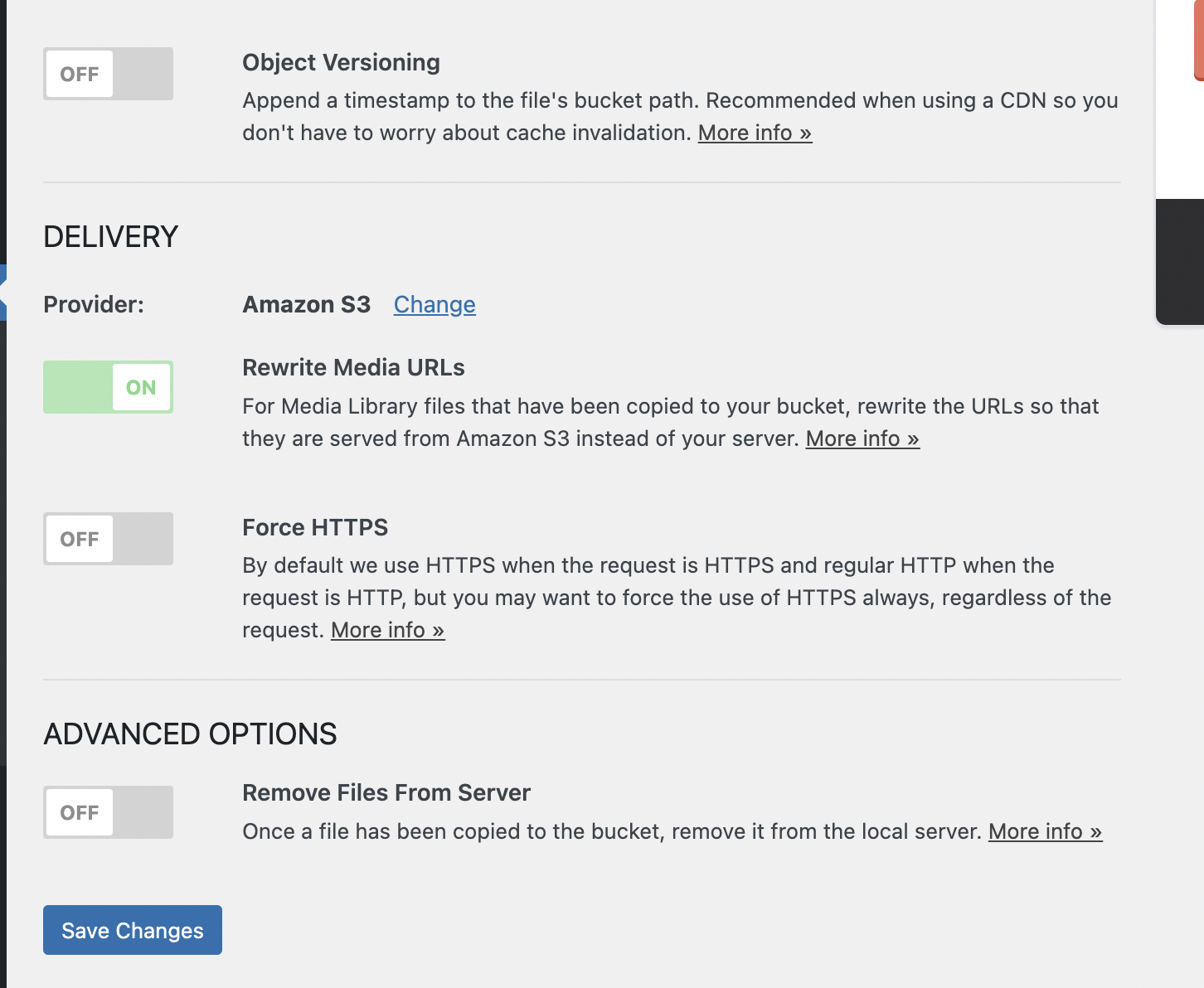Screen dimensions: 1204x988
Task: Enable Remove Files From Server
Action: click(107, 812)
